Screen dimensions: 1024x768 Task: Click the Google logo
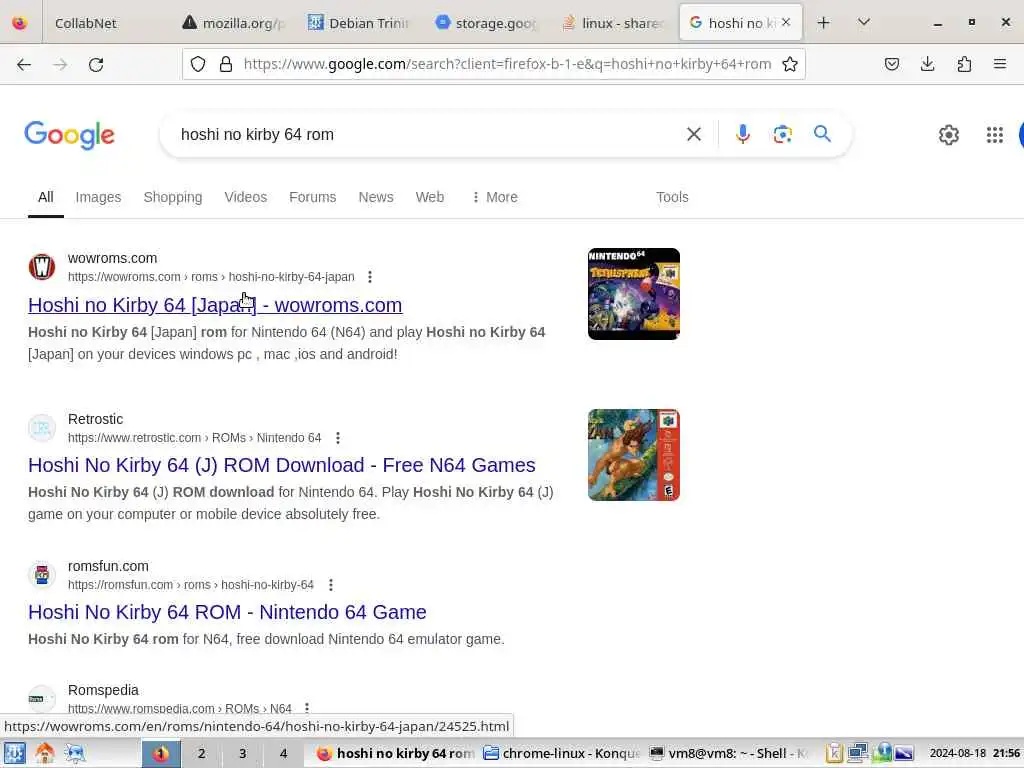tap(69, 135)
